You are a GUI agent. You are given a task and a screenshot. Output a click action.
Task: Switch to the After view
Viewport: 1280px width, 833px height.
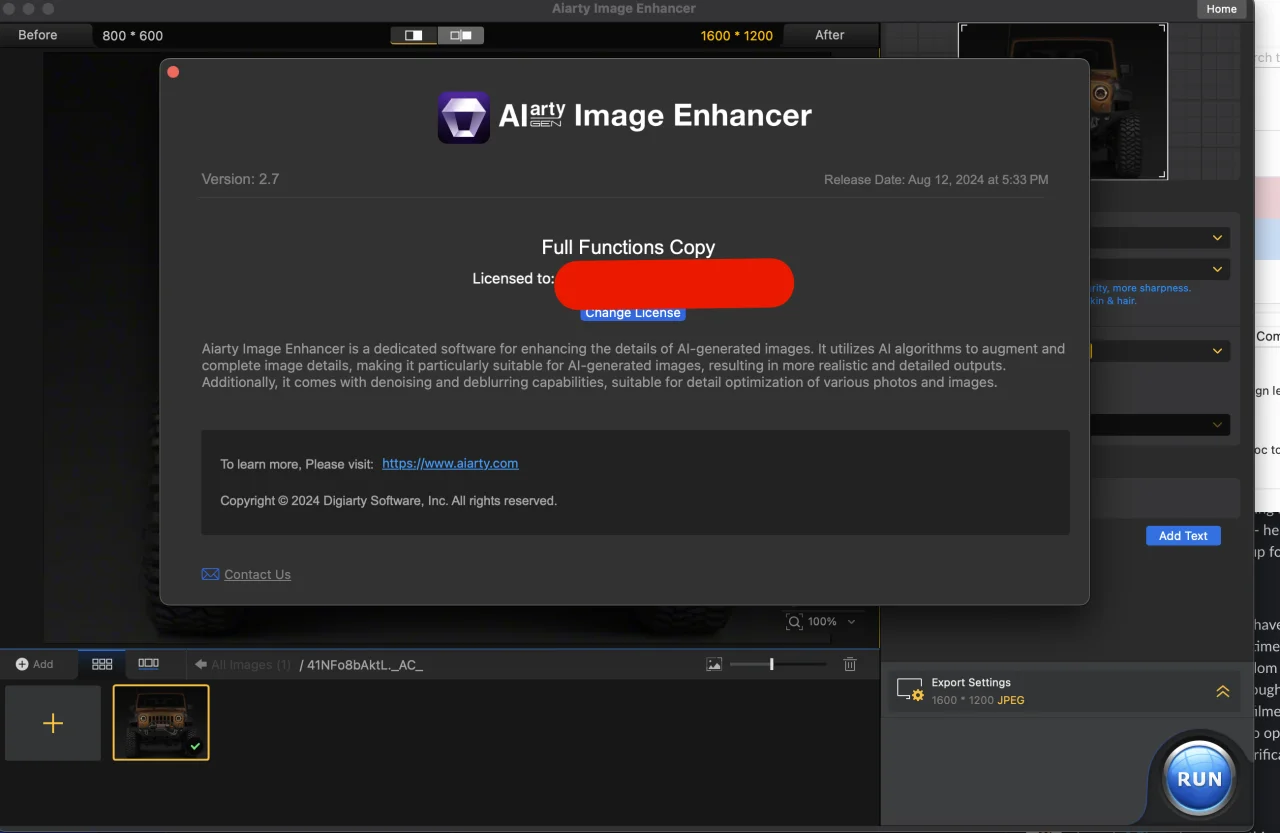(830, 35)
